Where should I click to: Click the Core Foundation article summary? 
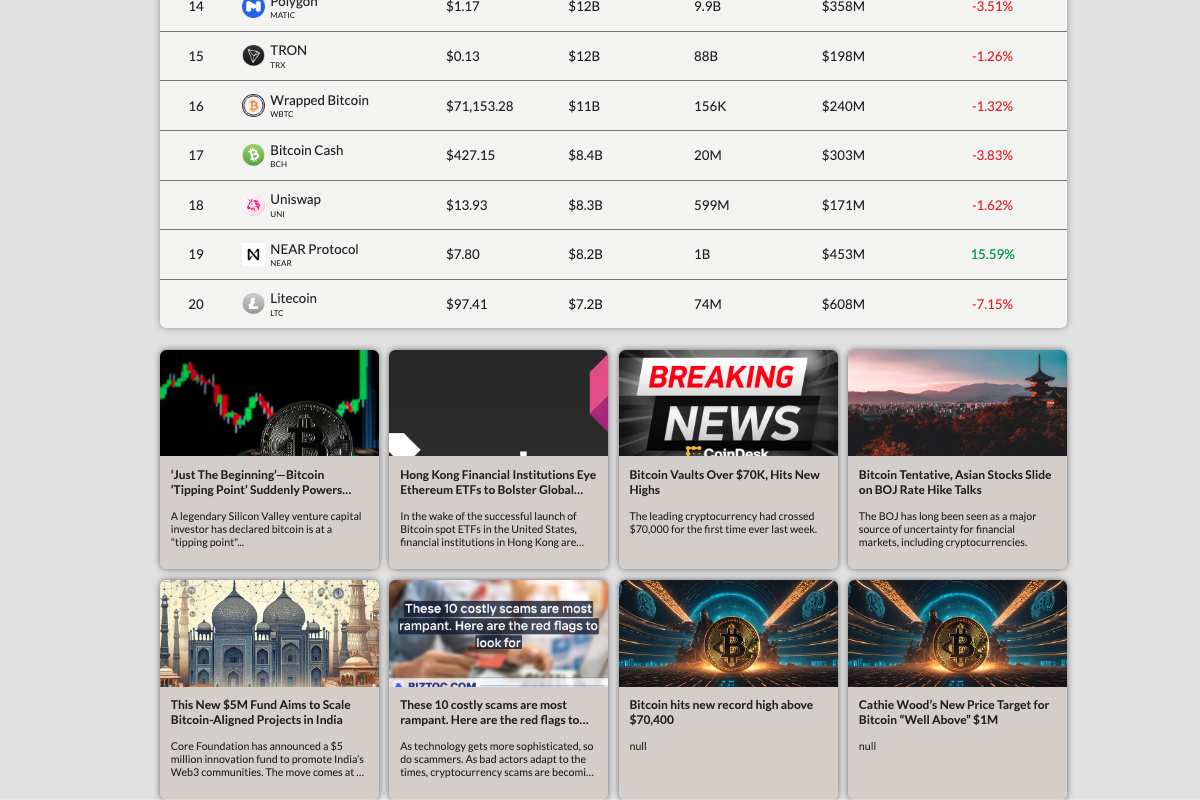point(267,759)
